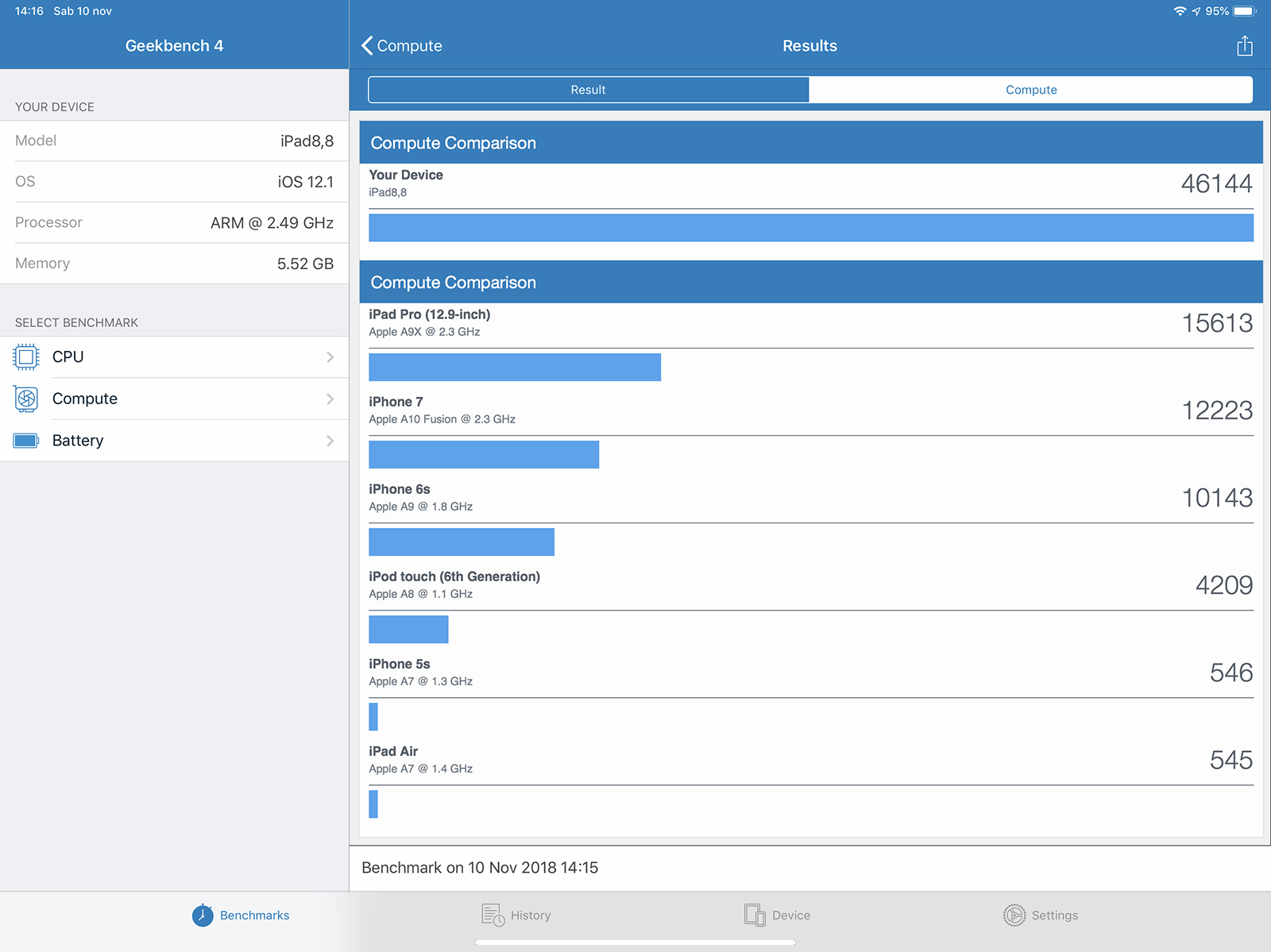Select the Battery benchmark label
The width and height of the screenshot is (1271, 952).
78,441
